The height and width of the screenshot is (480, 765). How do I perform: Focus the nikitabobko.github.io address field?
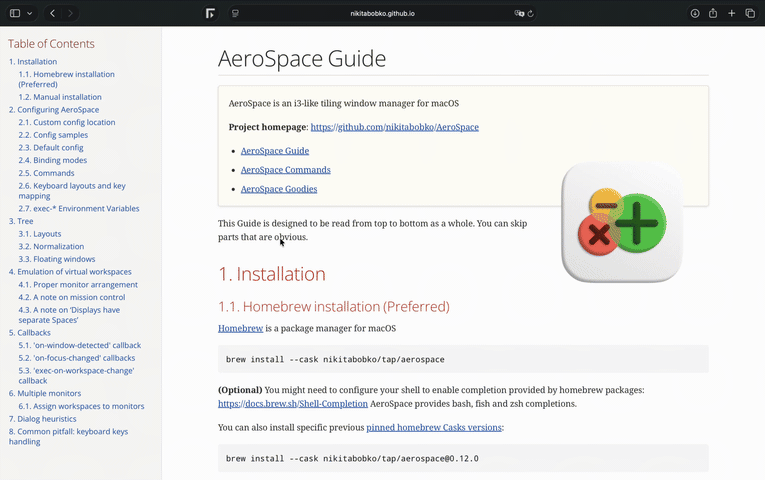point(382,13)
